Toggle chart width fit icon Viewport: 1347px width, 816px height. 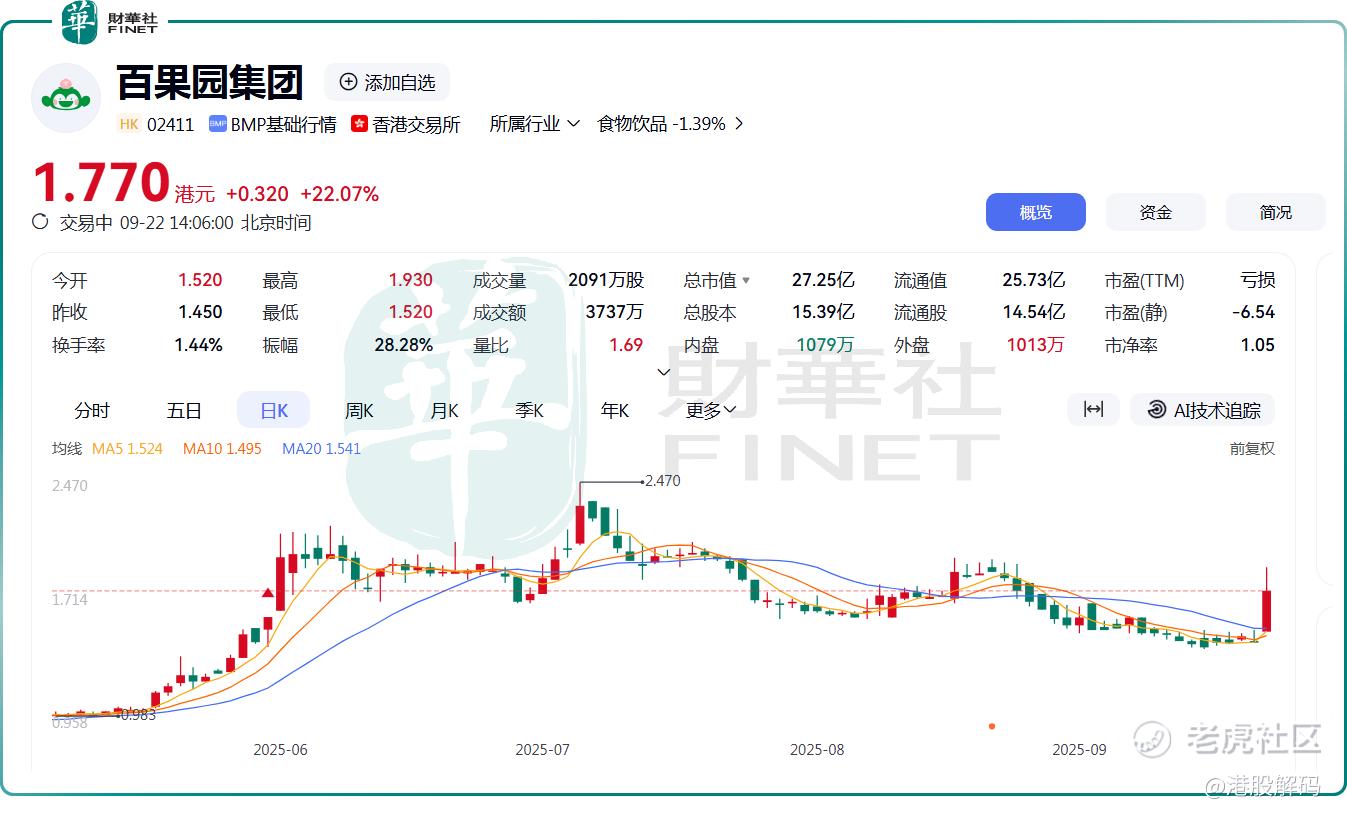(1094, 409)
